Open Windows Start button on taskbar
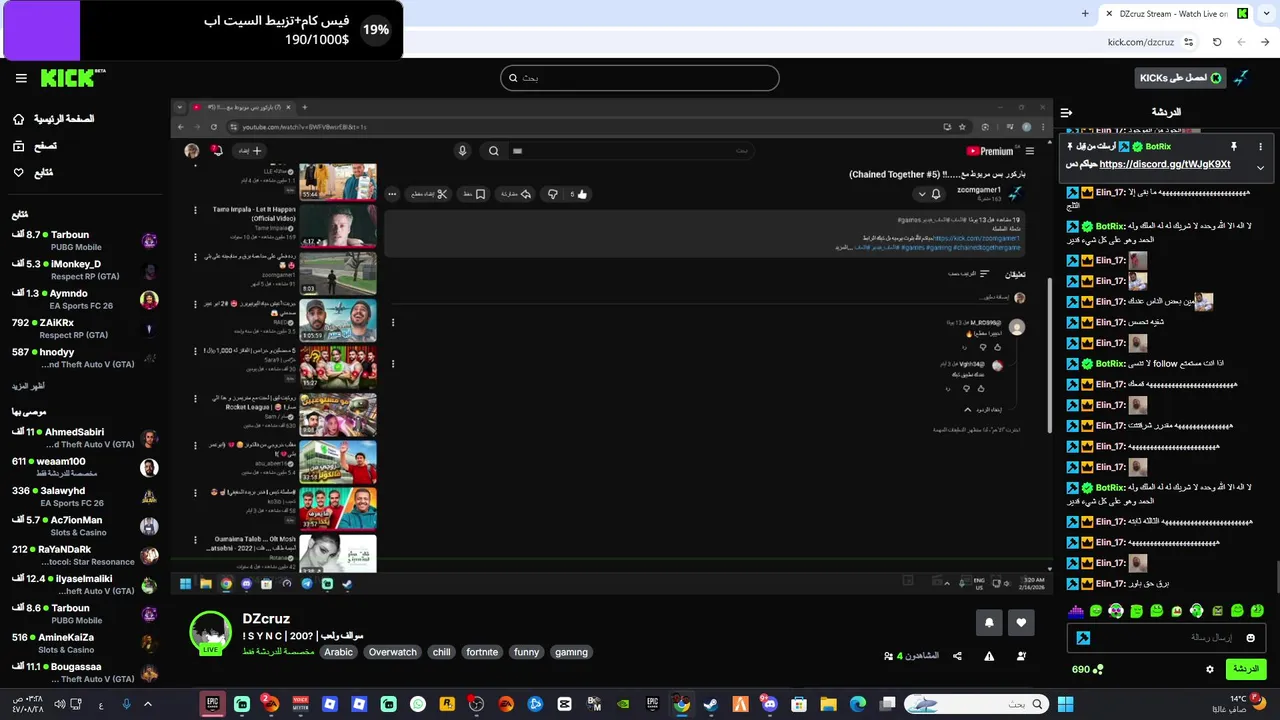 (x=1065, y=704)
